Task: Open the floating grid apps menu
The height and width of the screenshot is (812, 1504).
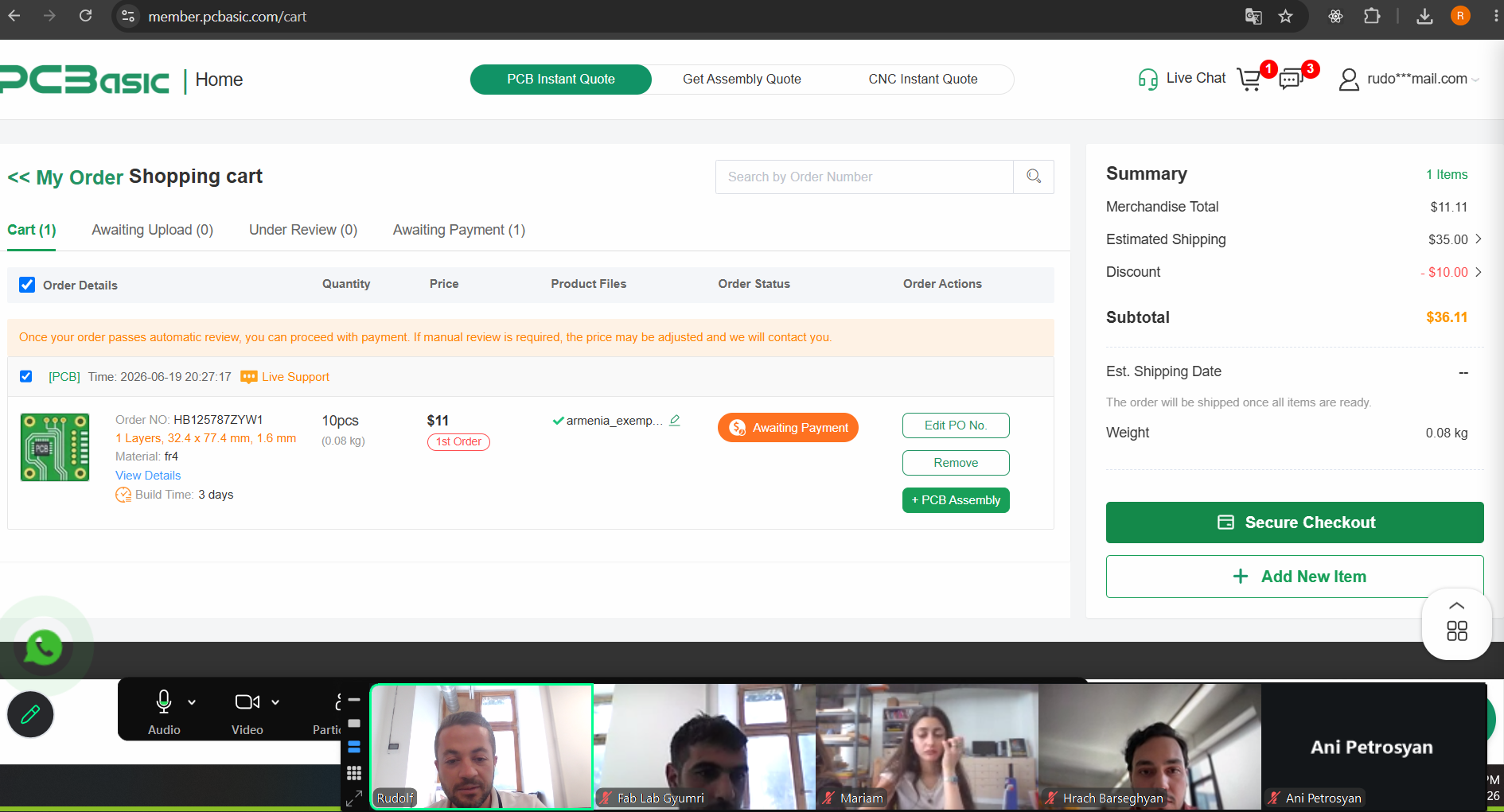Action: [1457, 631]
